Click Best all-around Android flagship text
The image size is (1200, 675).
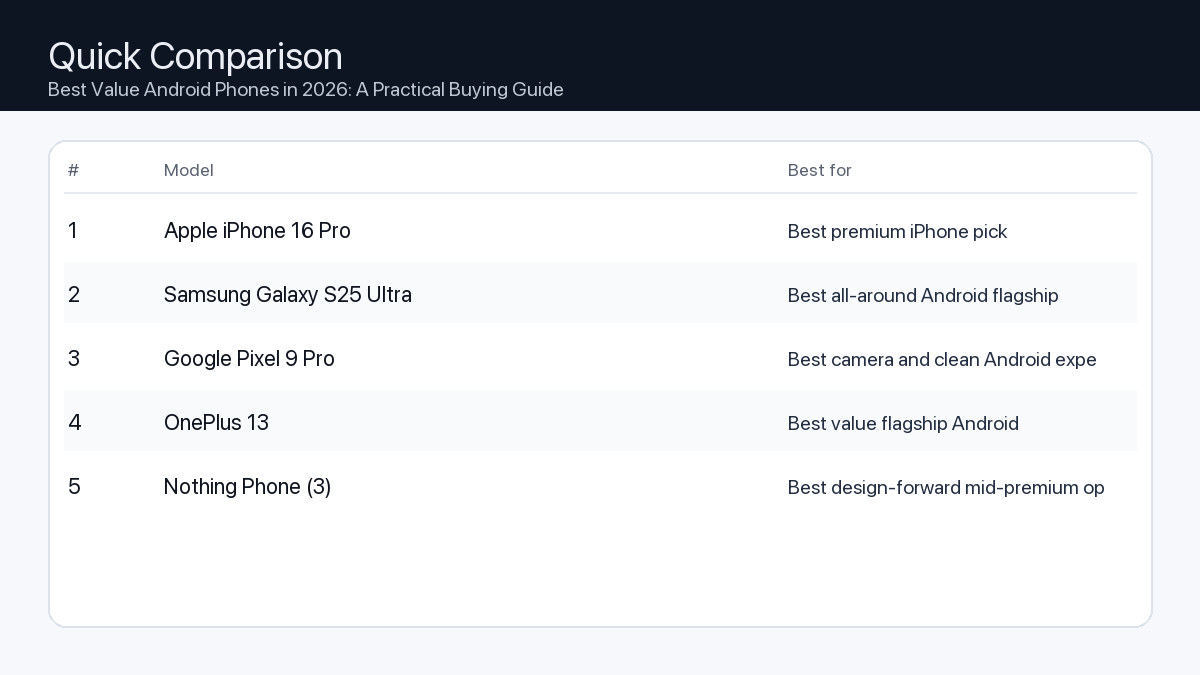tap(922, 296)
